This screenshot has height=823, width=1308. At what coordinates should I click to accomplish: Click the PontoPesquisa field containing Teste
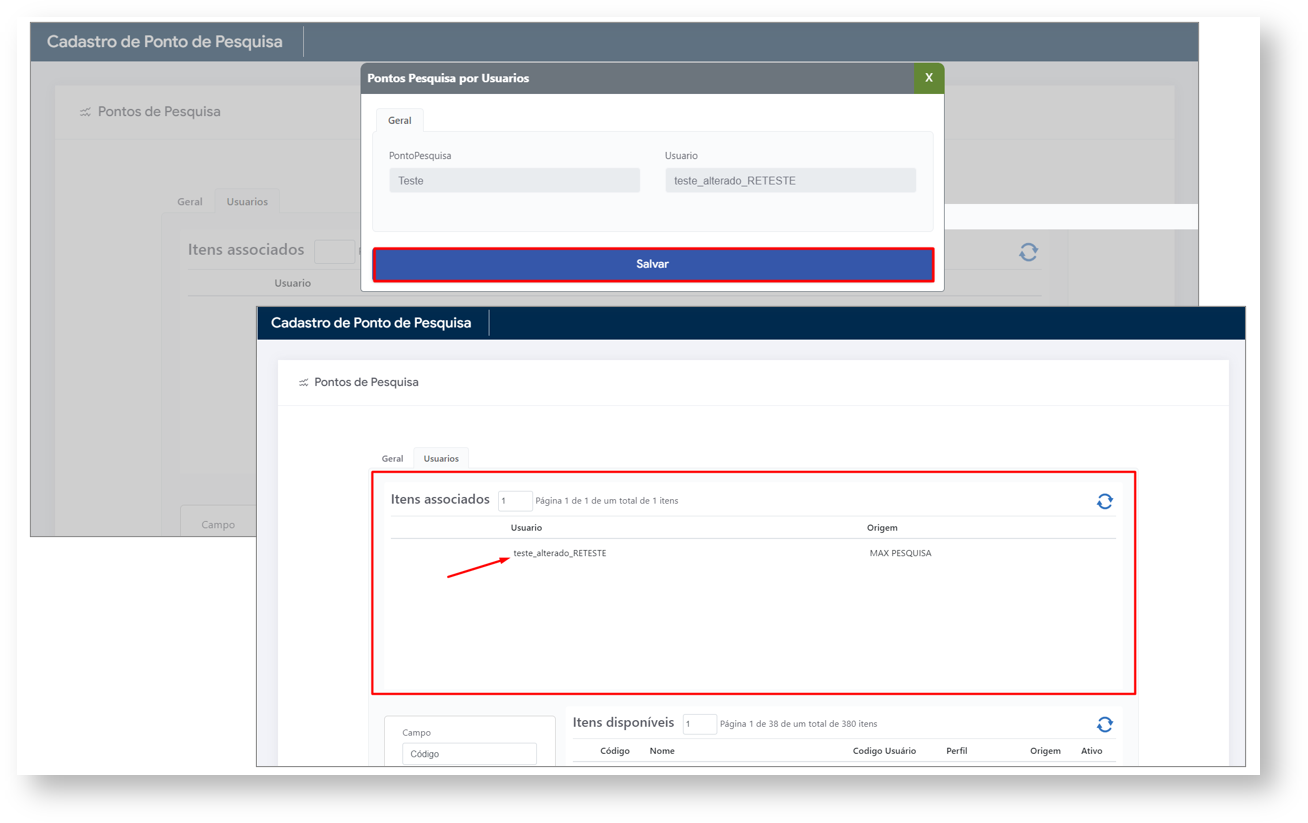[514, 180]
